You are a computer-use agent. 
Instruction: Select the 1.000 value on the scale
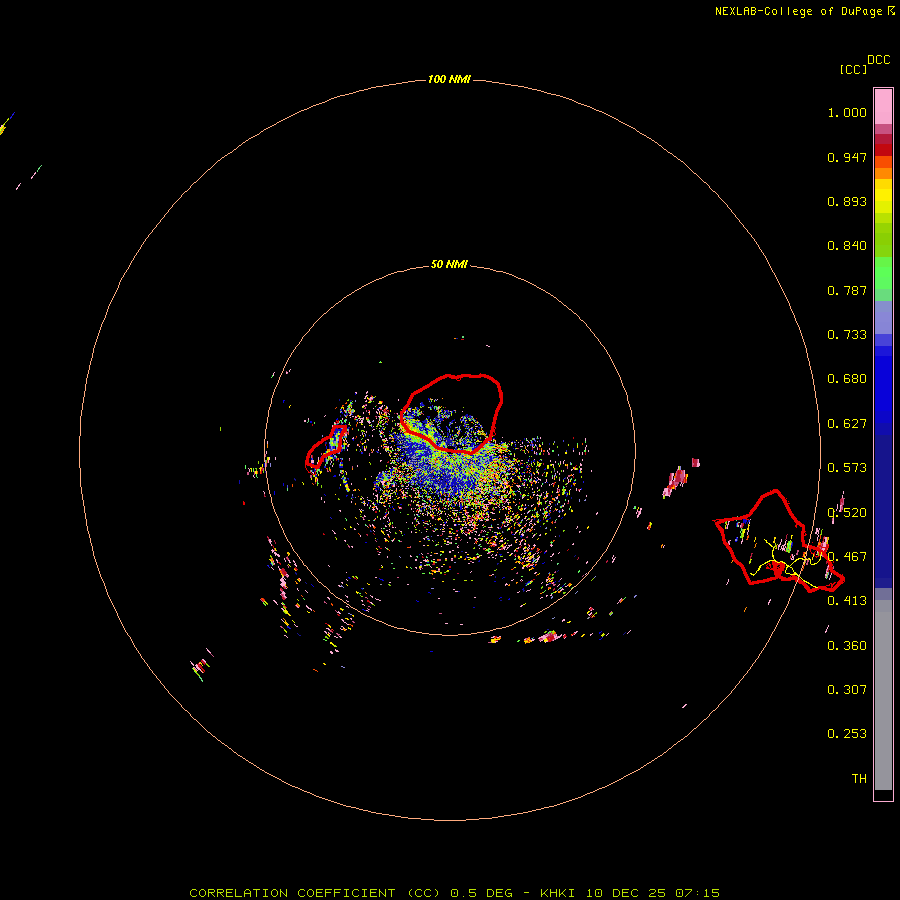tap(847, 112)
